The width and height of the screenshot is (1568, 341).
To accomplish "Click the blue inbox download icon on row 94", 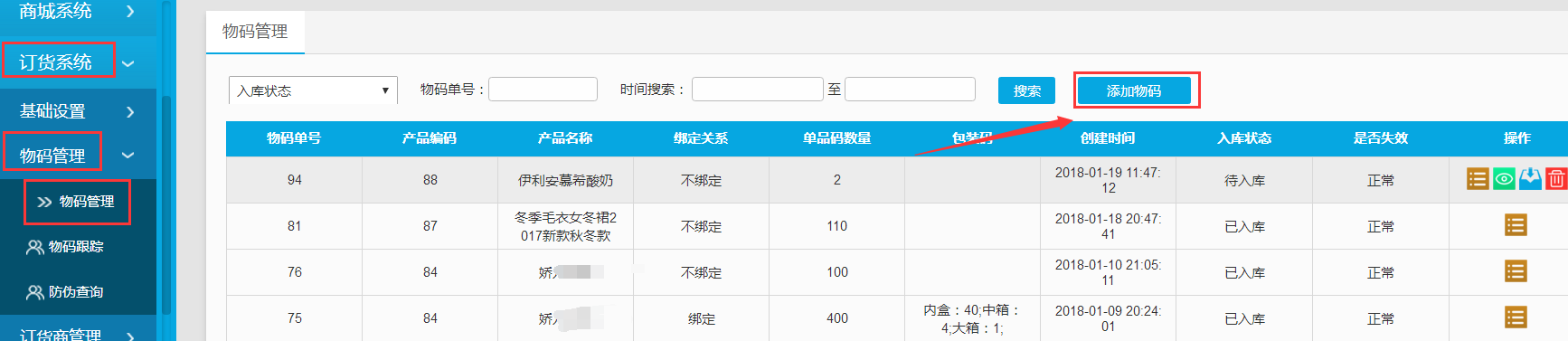I will 1530,179.
